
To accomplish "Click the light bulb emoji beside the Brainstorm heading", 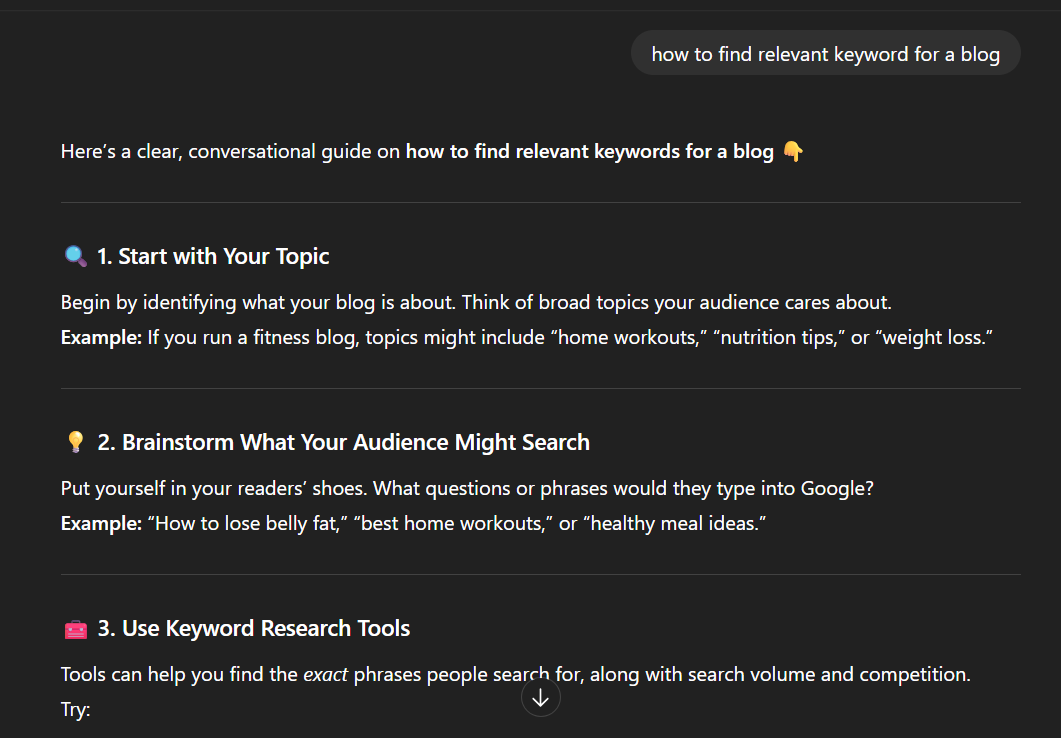I will [75, 443].
